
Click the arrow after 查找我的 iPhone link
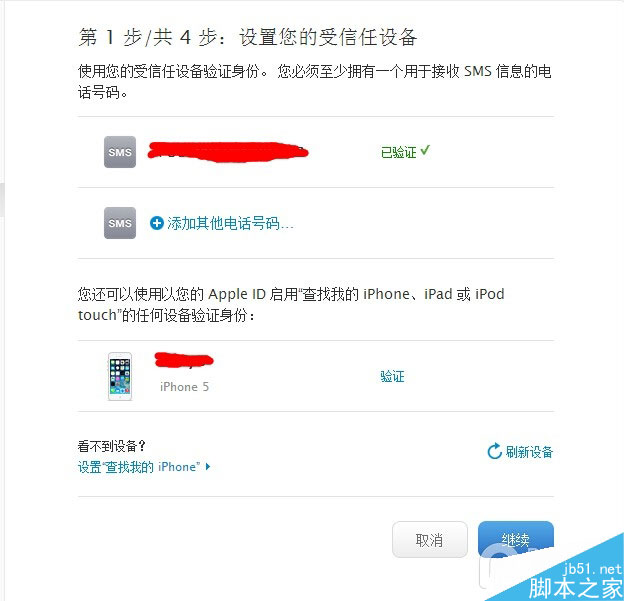point(208,466)
